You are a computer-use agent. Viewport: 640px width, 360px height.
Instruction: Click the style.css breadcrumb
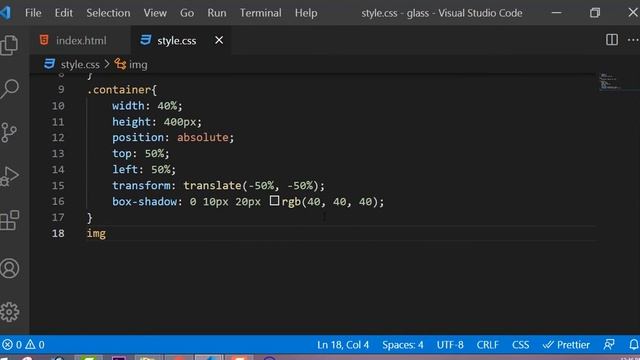point(72,64)
